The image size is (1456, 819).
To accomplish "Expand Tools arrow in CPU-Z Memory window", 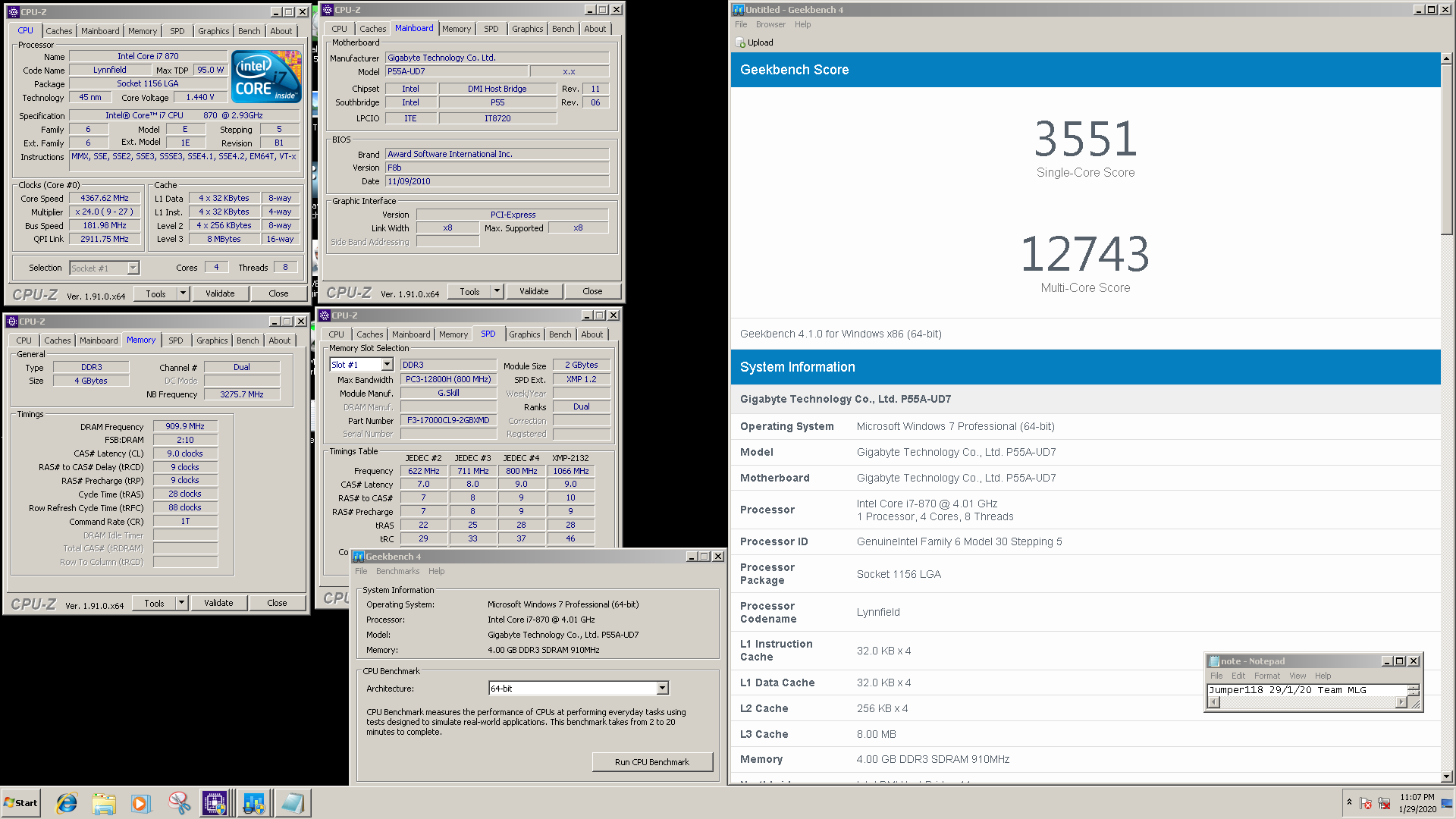I will tap(181, 603).
